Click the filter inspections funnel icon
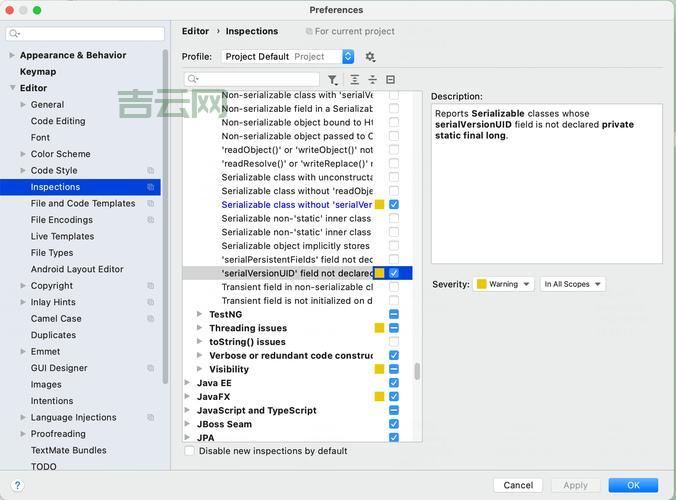The image size is (676, 500). tap(333, 80)
